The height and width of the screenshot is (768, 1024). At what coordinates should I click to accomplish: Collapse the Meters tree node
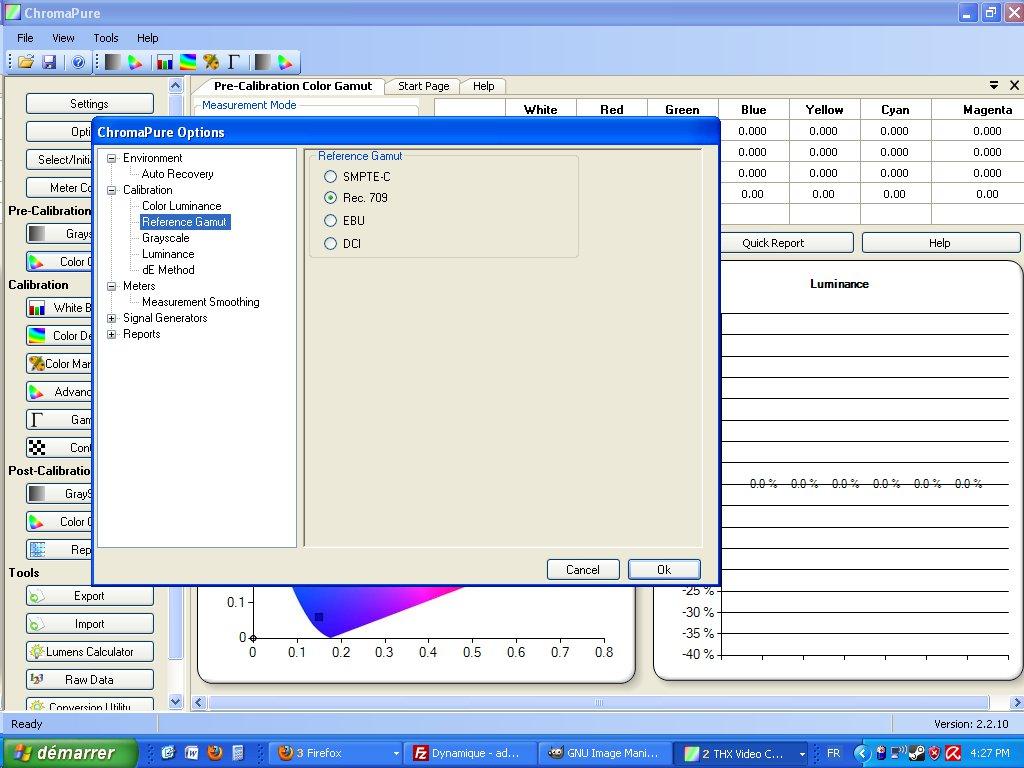click(x=112, y=286)
